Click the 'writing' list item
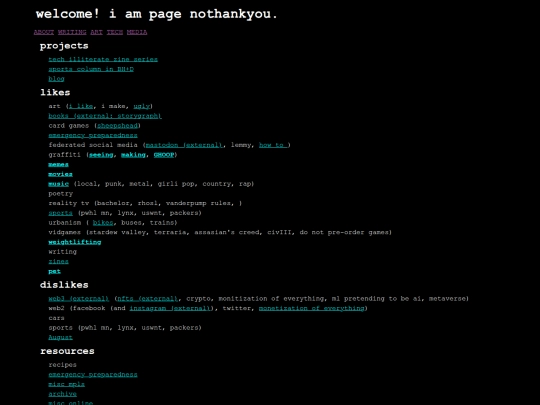 tap(63, 252)
